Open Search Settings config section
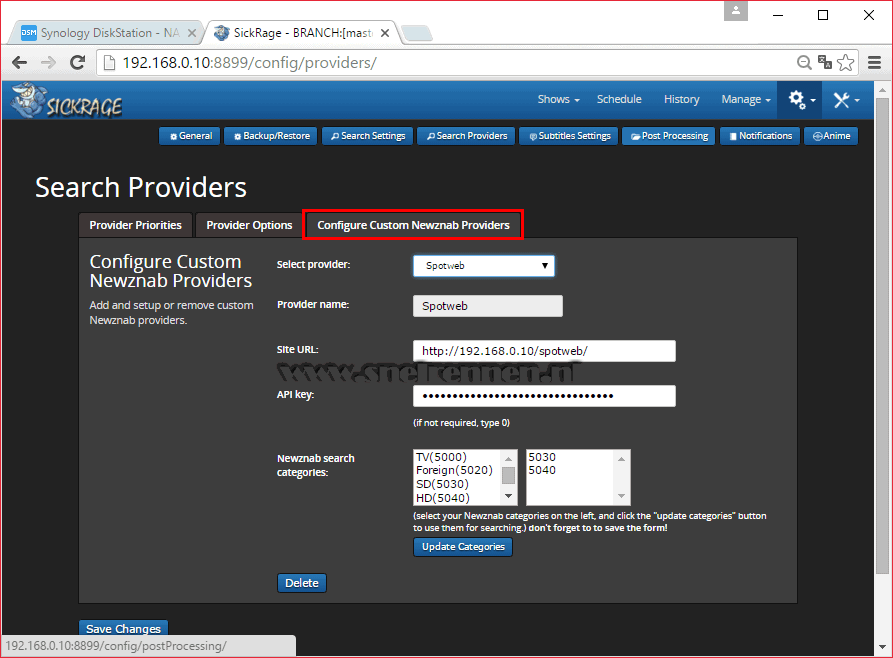This screenshot has height=658, width=893. (x=367, y=136)
